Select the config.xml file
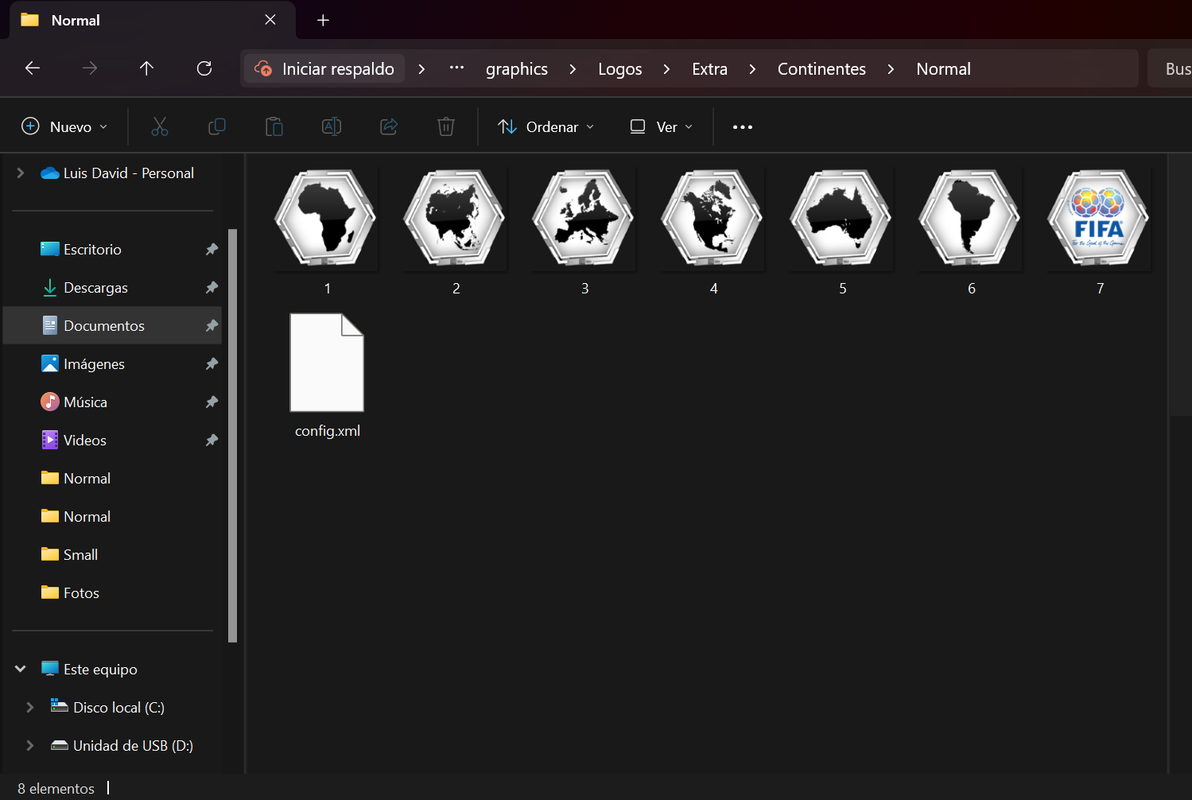 coord(327,376)
